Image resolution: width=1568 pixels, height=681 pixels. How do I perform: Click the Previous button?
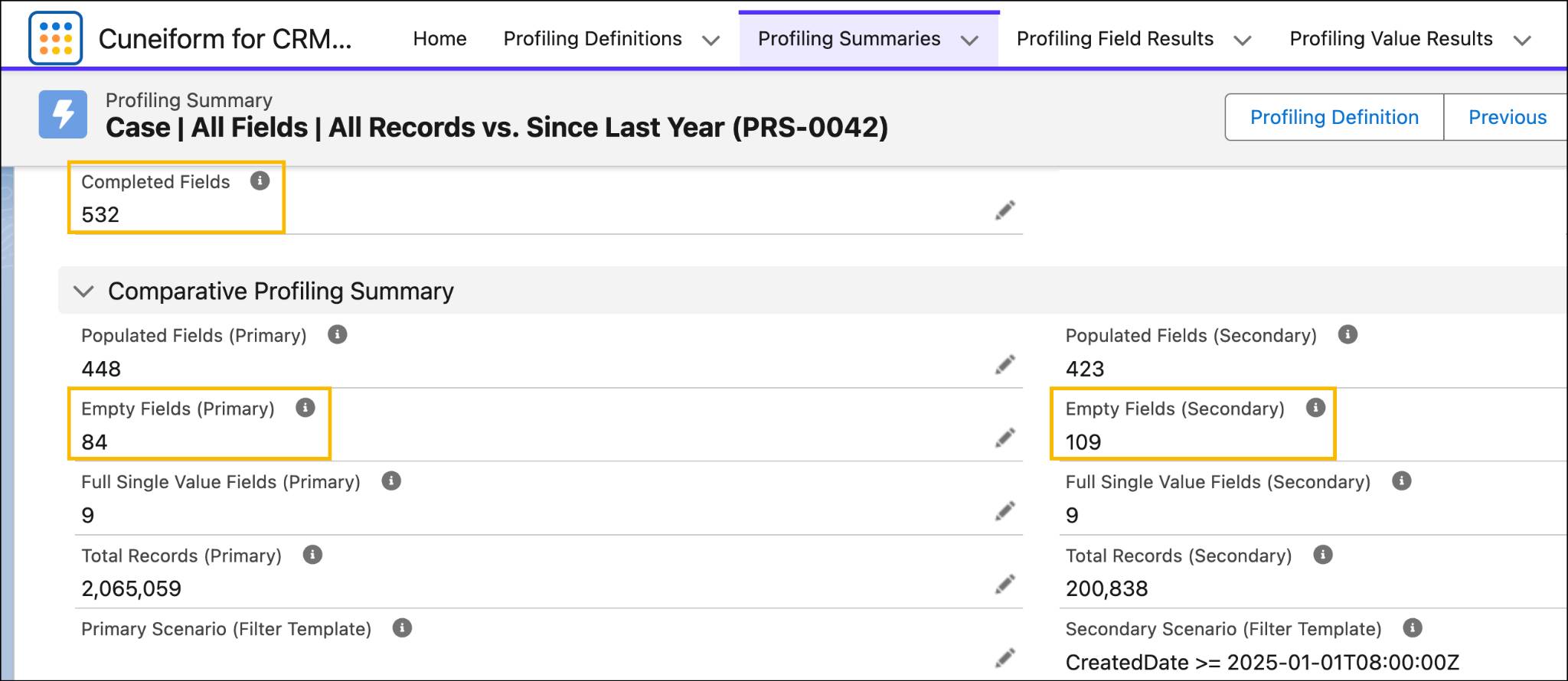1507,117
